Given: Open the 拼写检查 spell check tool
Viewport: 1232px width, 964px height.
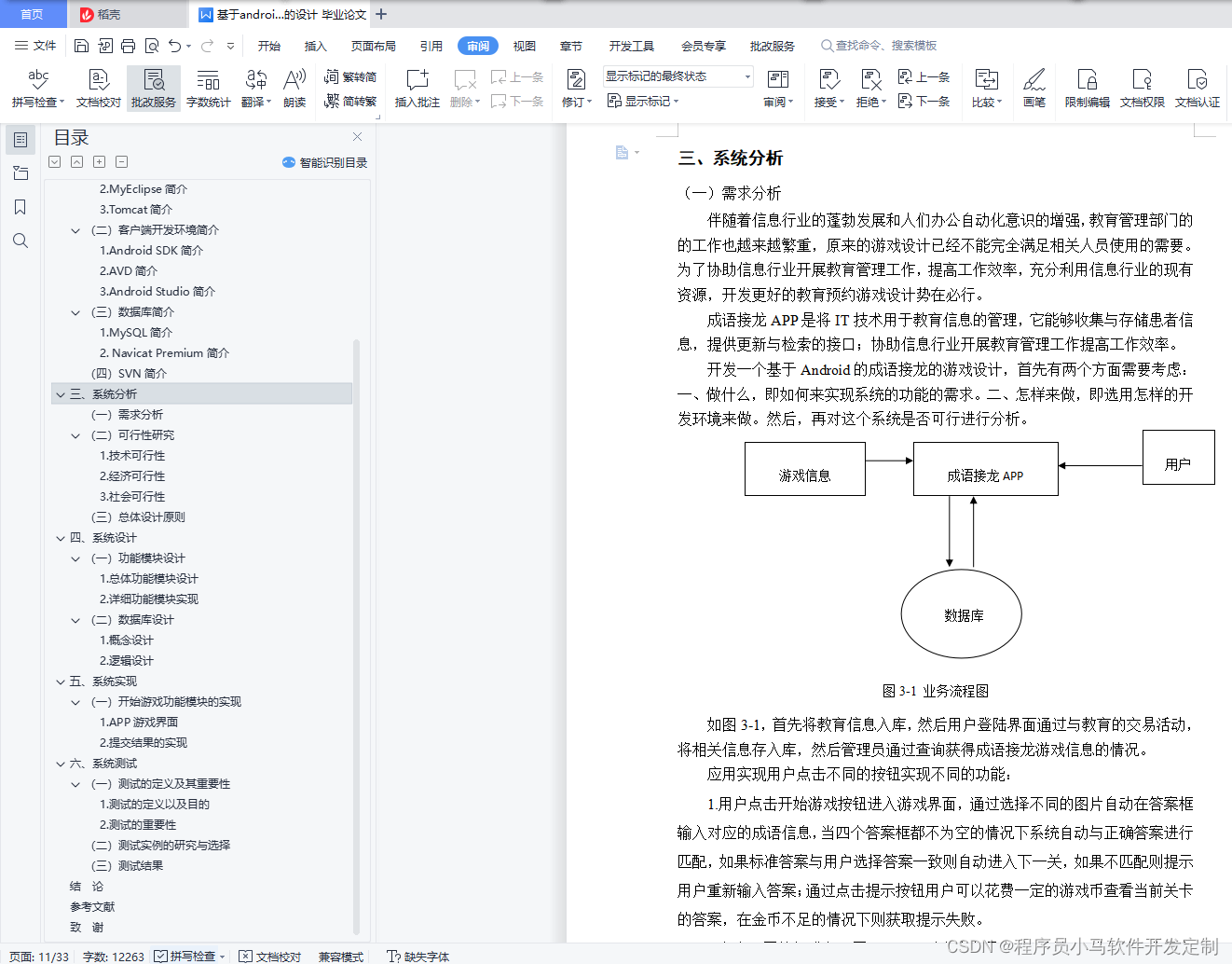Looking at the screenshot, I should [37, 89].
